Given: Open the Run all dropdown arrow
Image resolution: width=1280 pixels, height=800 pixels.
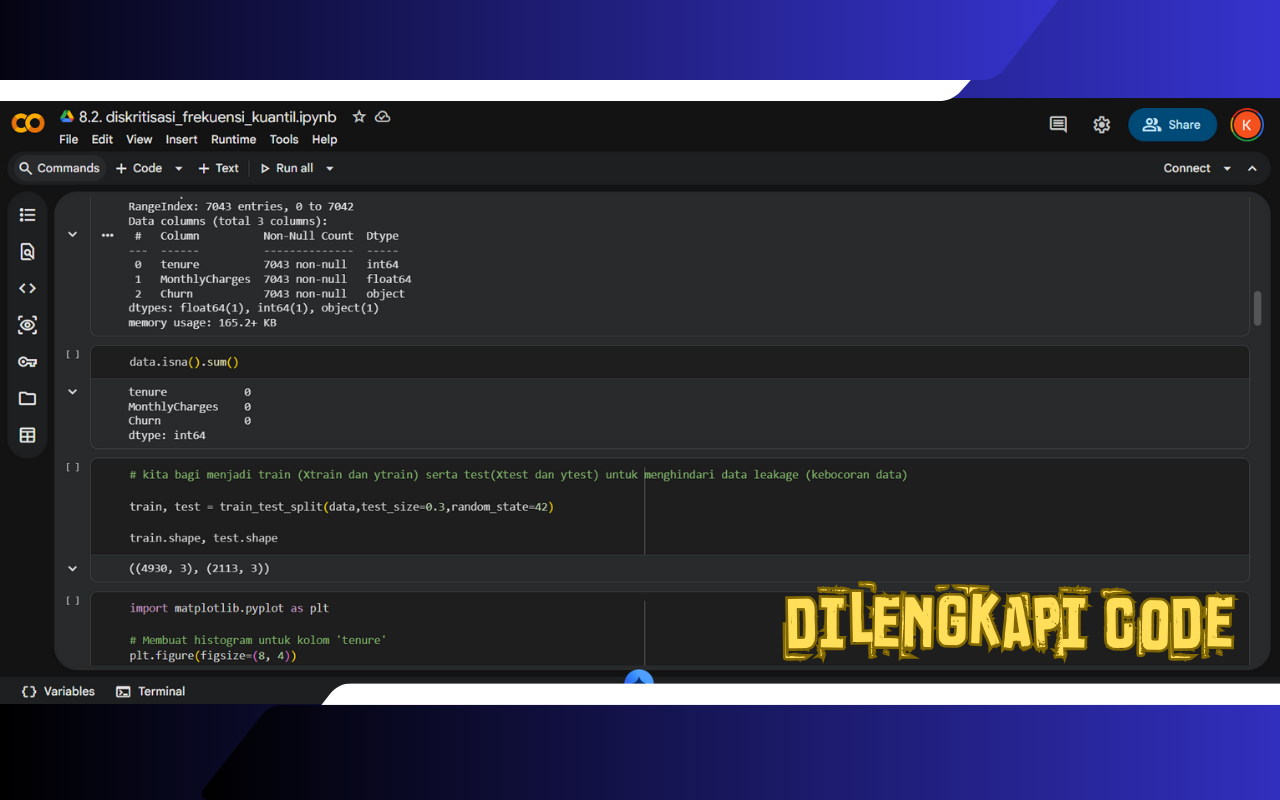Looking at the screenshot, I should (x=330, y=169).
